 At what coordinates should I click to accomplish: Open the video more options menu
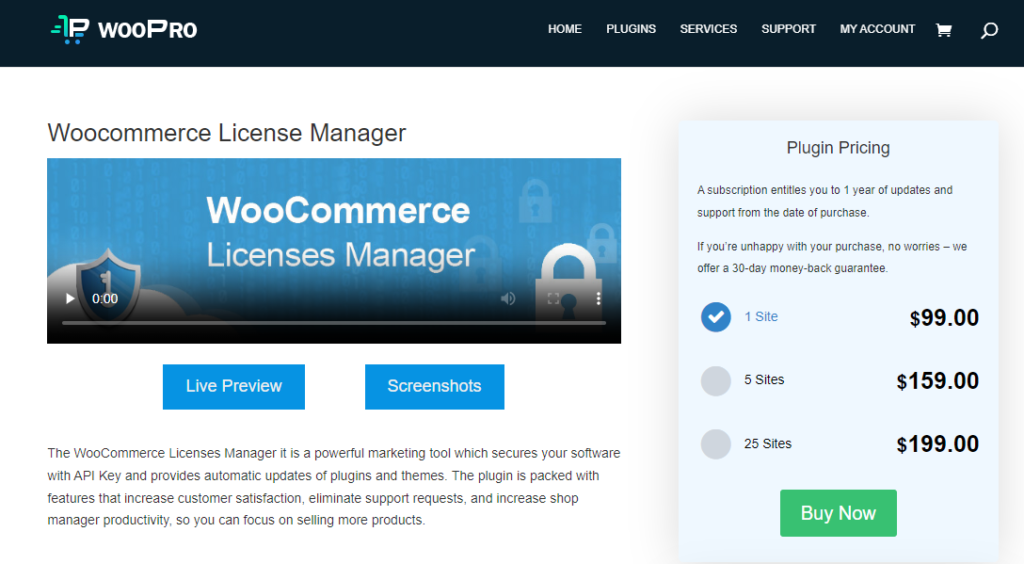click(598, 298)
